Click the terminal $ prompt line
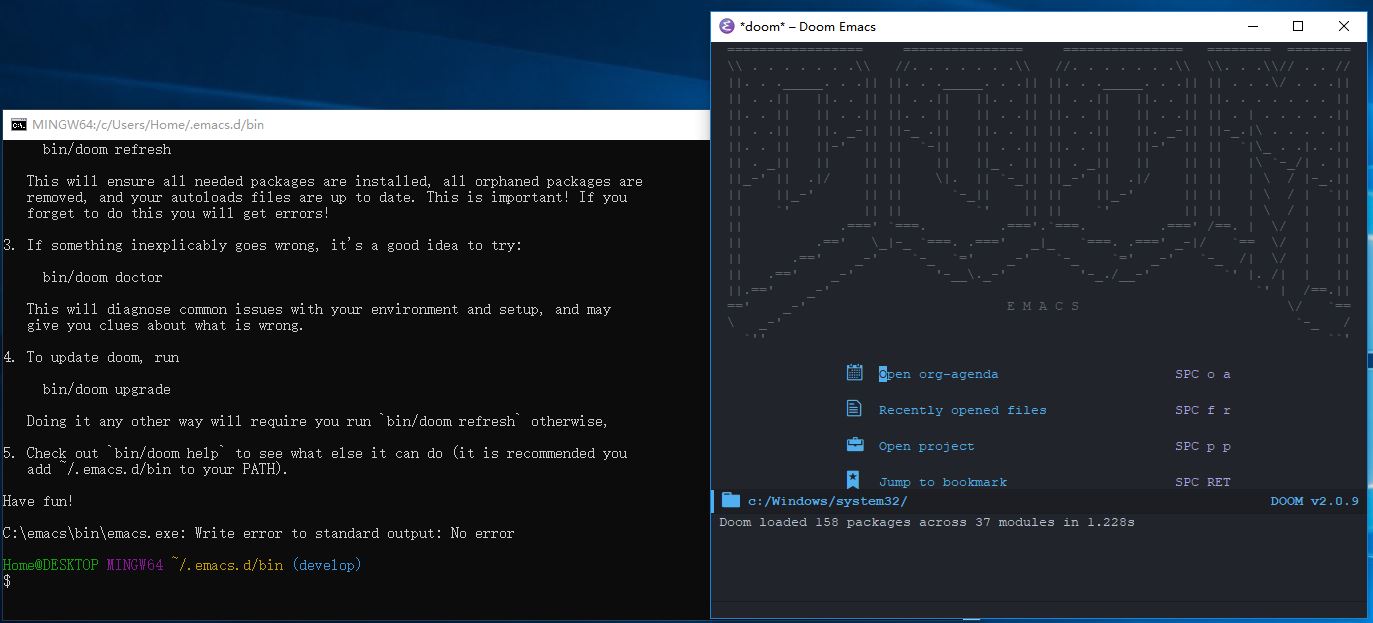The height and width of the screenshot is (623, 1373). coord(7,581)
